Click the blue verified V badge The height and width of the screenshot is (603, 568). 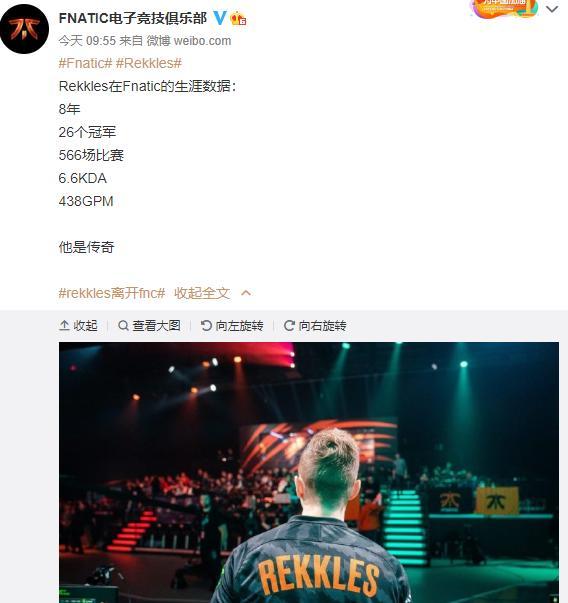(x=220, y=18)
